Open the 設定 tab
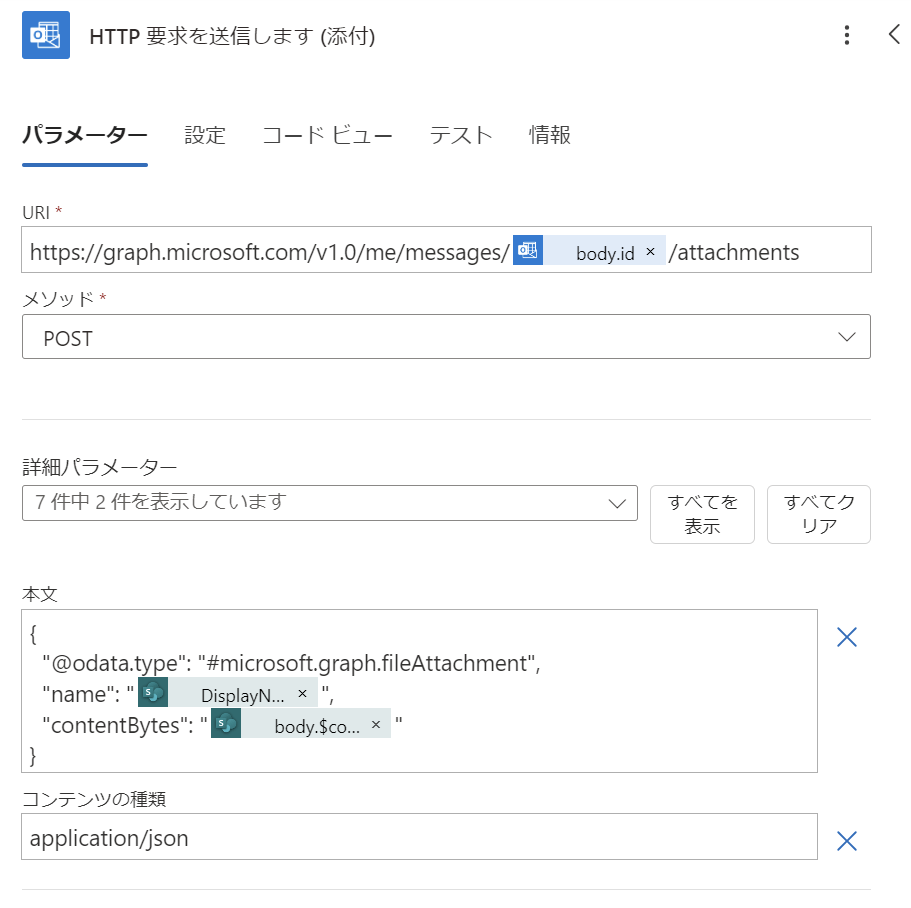 (205, 135)
